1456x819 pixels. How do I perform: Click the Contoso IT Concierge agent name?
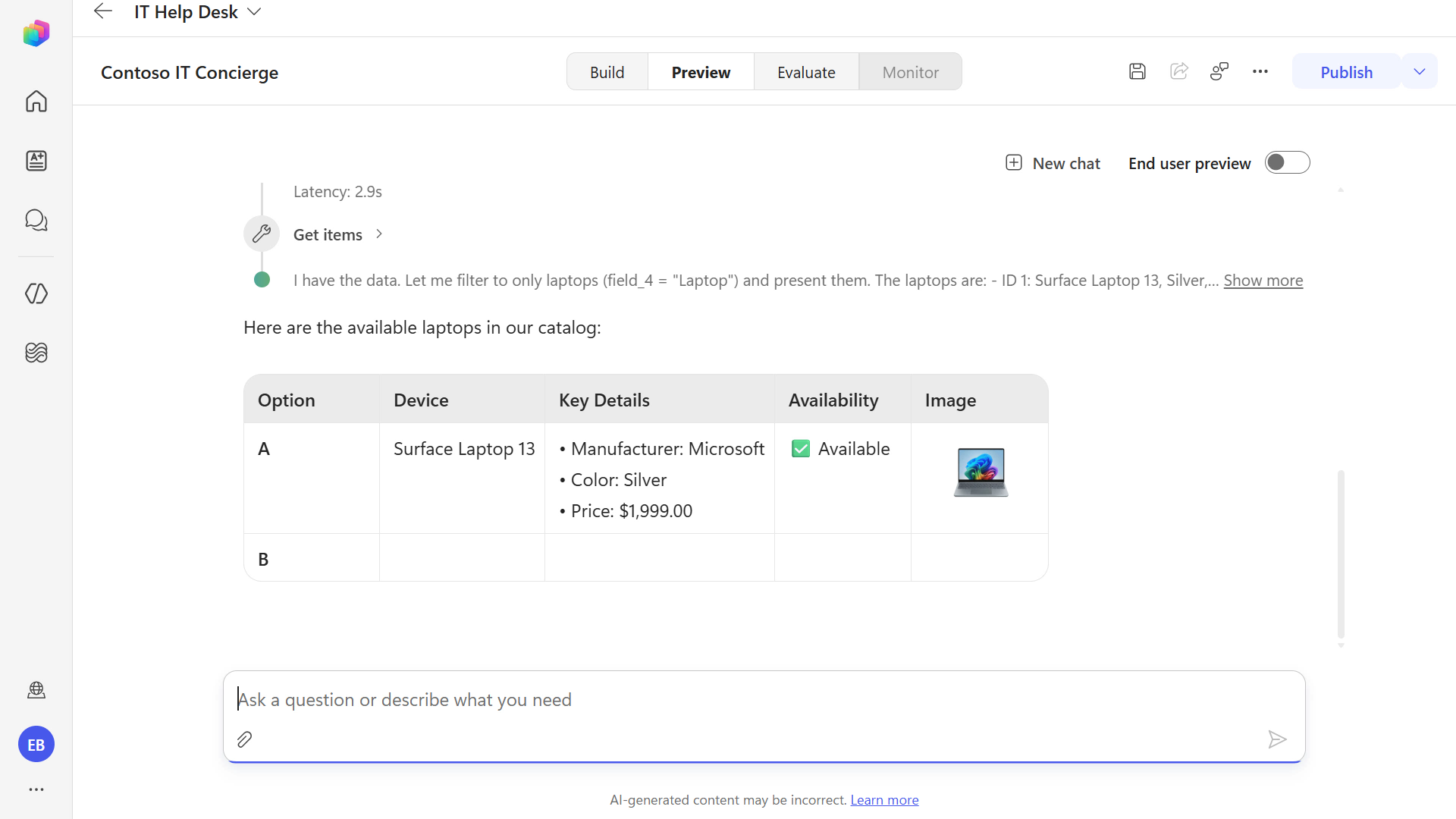[190, 72]
